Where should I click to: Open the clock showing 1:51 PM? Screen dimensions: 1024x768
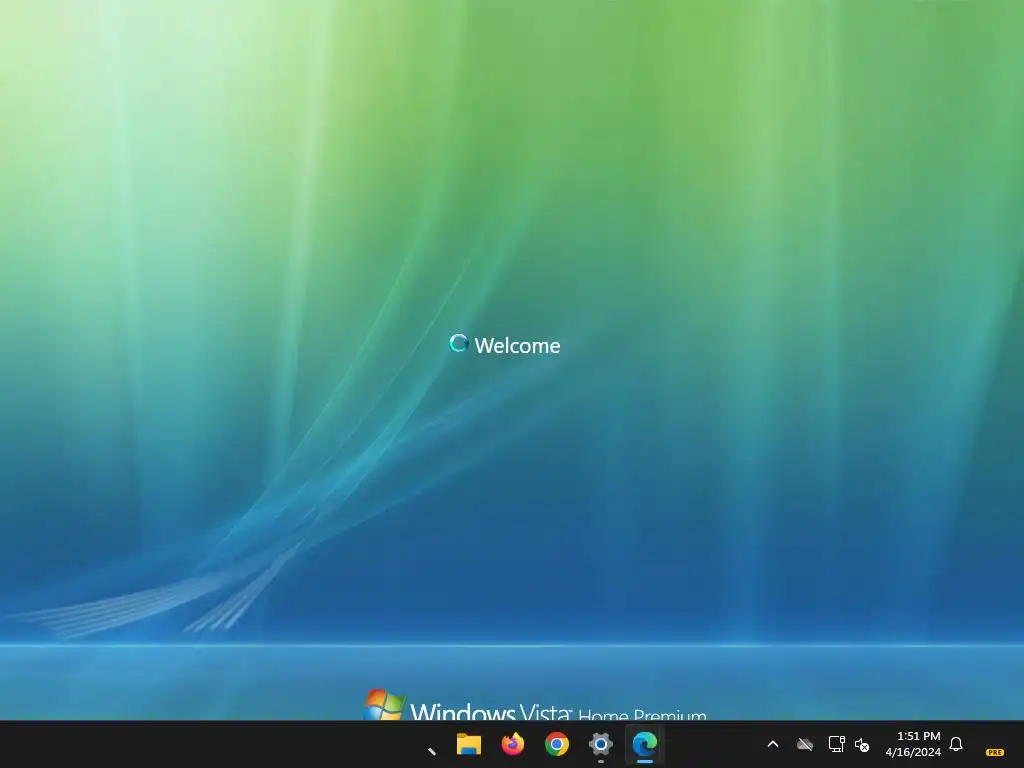pyautogui.click(x=913, y=744)
